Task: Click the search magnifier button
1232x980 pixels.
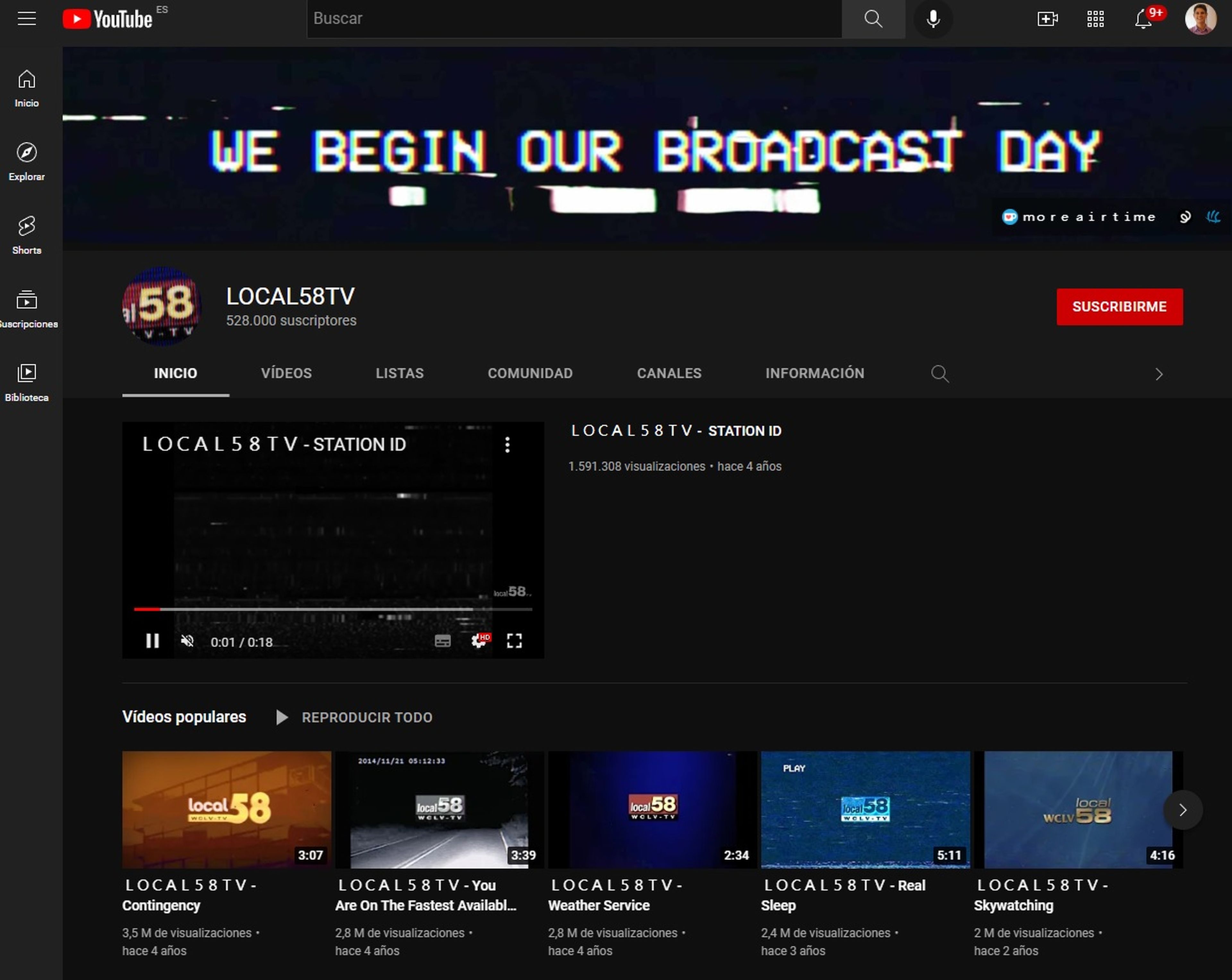Action: [x=873, y=19]
